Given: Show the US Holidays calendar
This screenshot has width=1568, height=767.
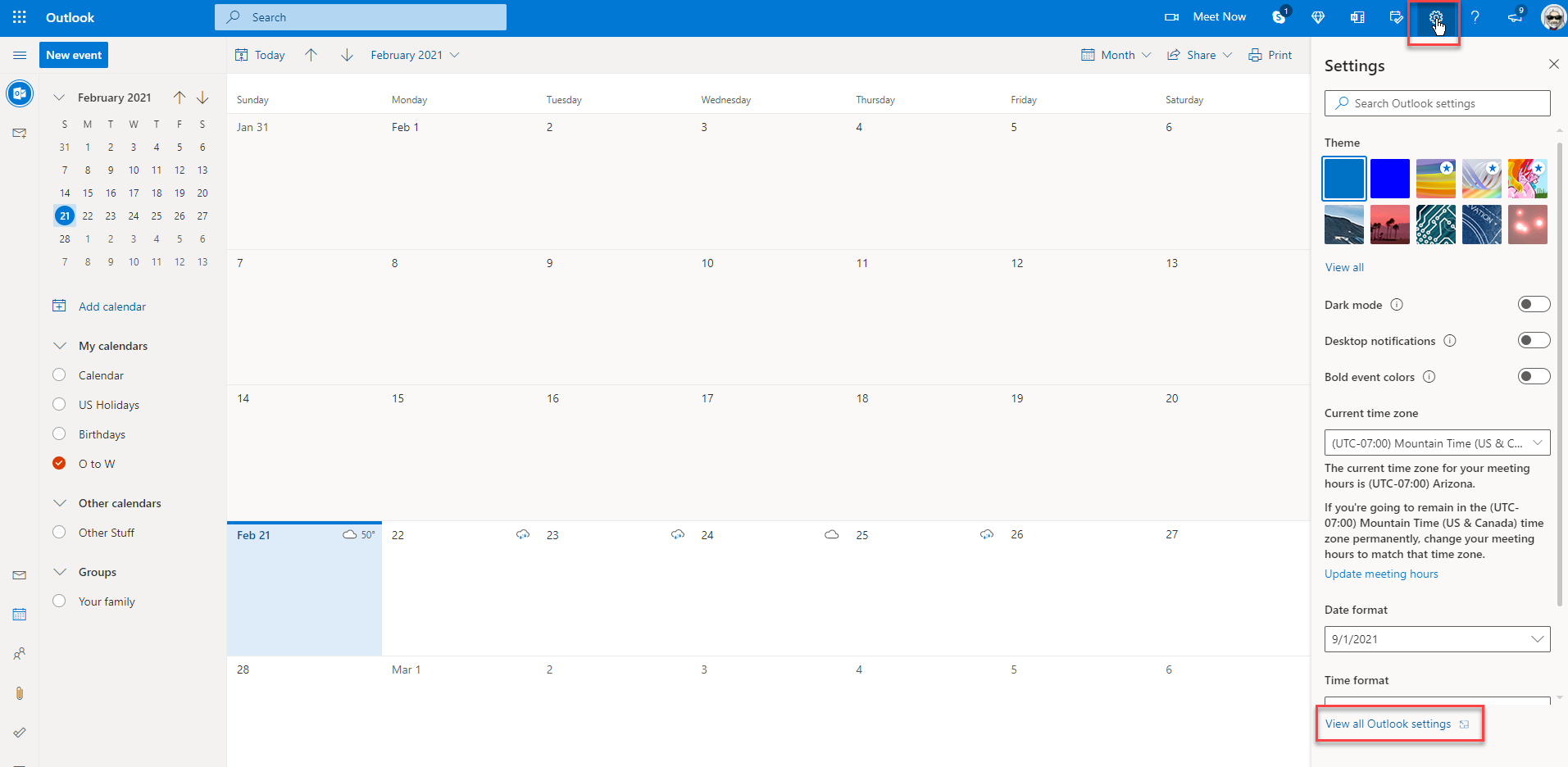Looking at the screenshot, I should tap(59, 404).
